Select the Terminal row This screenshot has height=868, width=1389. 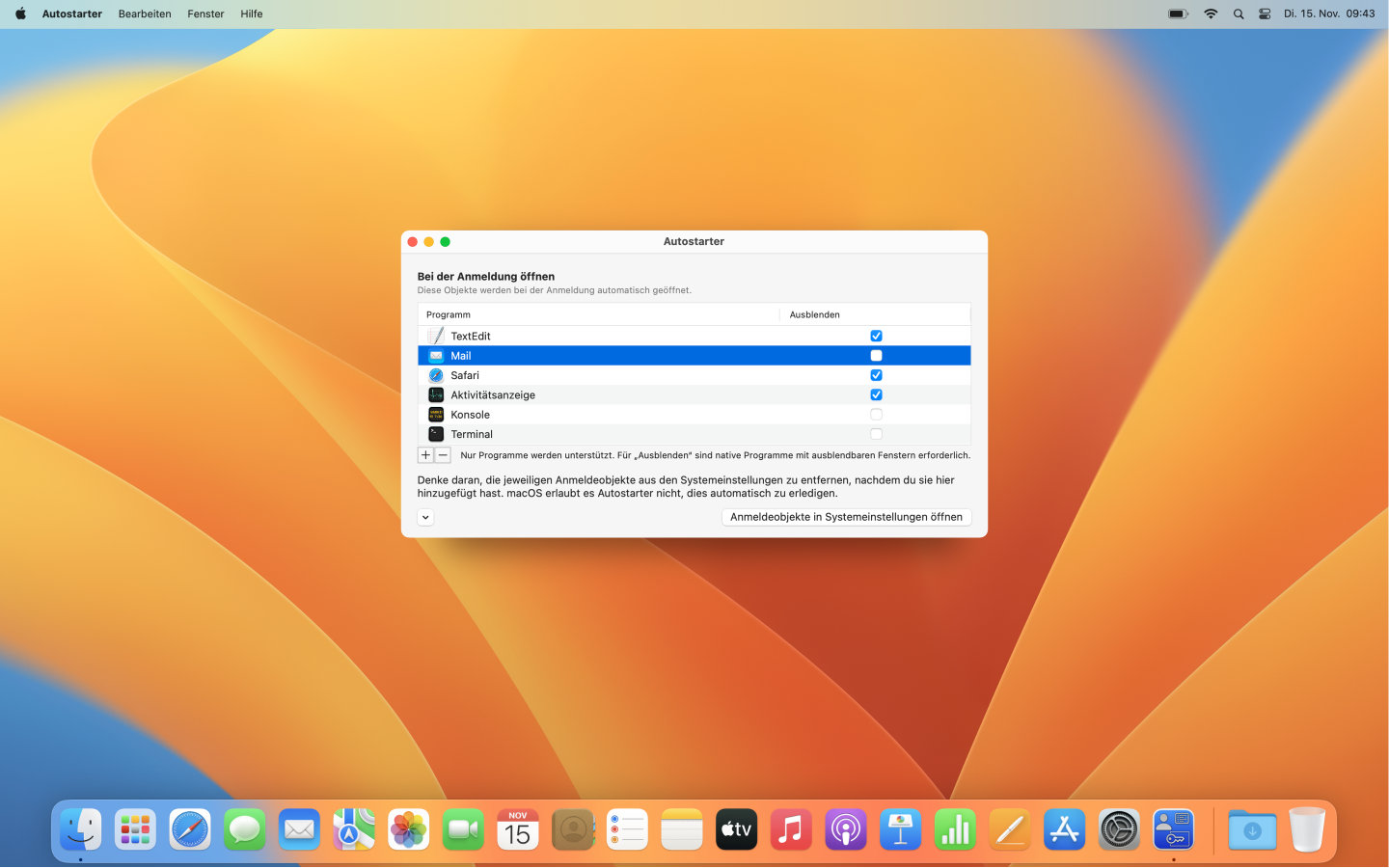coord(694,434)
